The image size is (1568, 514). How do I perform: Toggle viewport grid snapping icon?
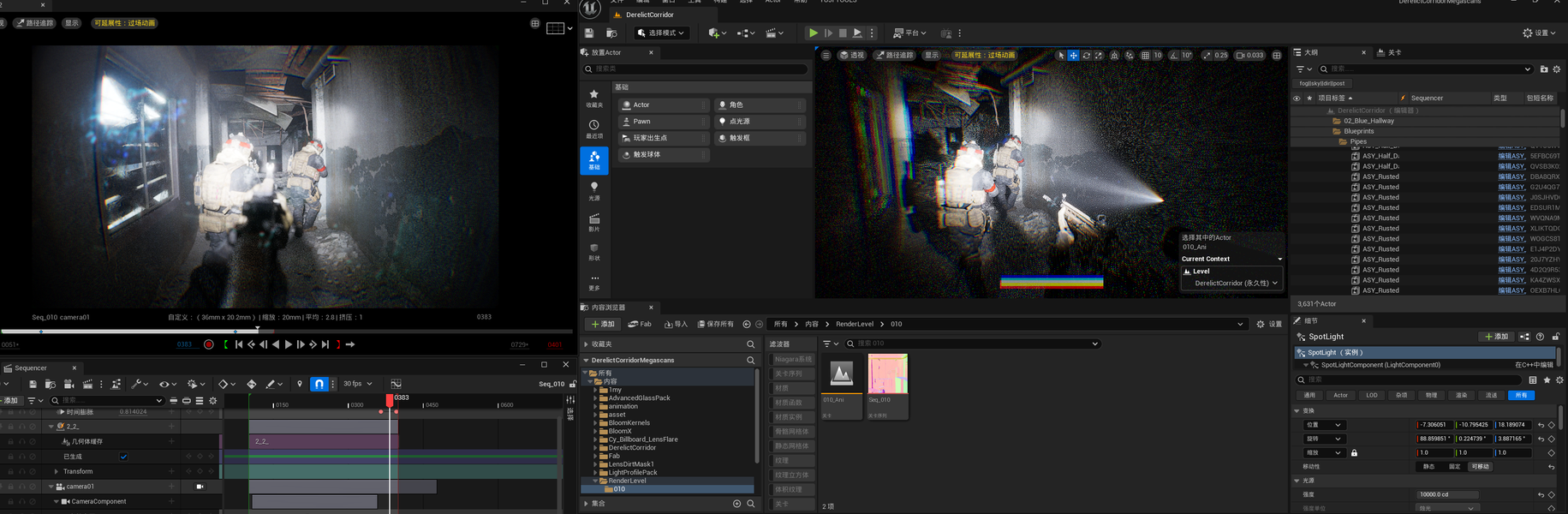[x=1145, y=55]
